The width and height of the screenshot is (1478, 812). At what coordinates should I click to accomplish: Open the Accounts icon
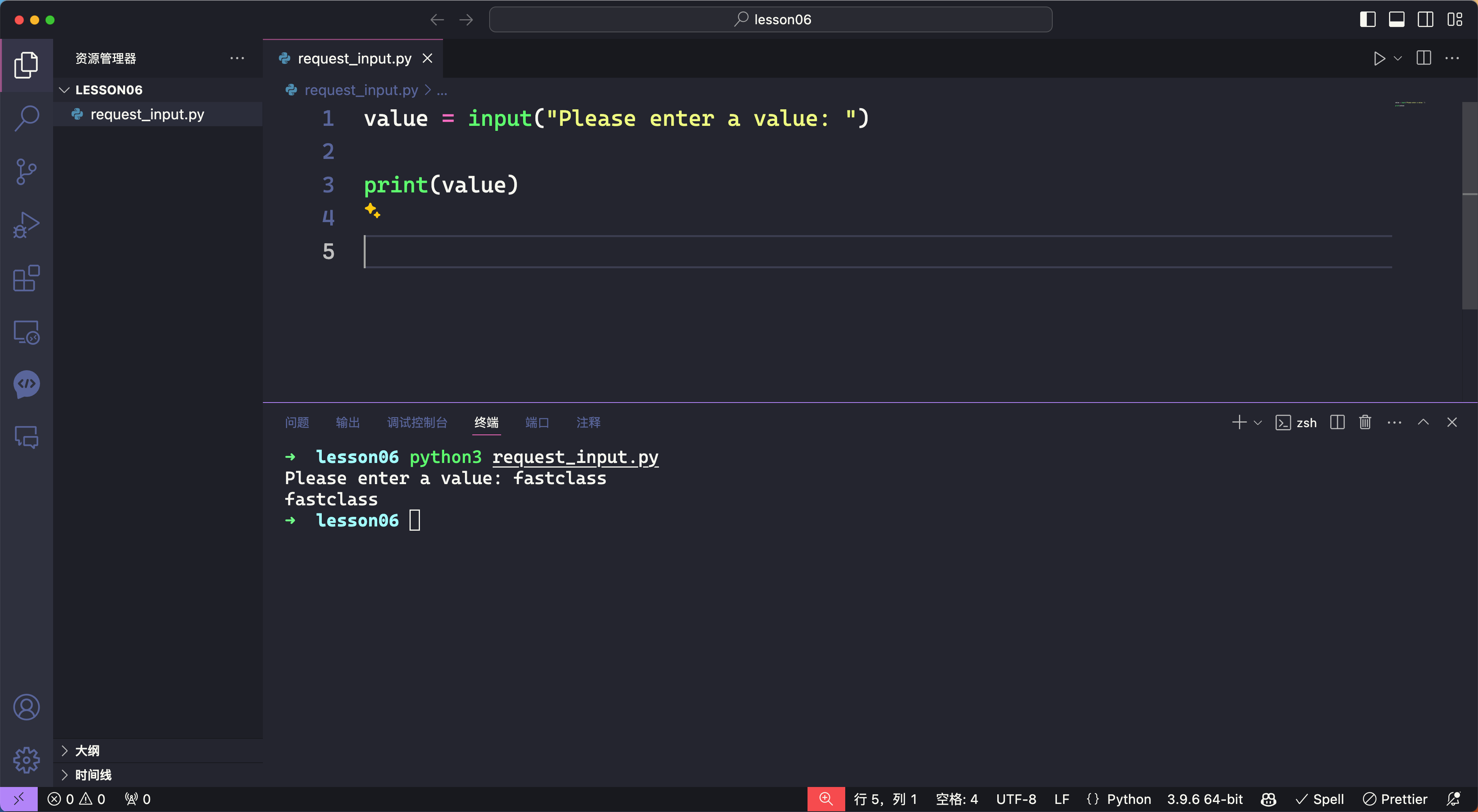coord(27,707)
